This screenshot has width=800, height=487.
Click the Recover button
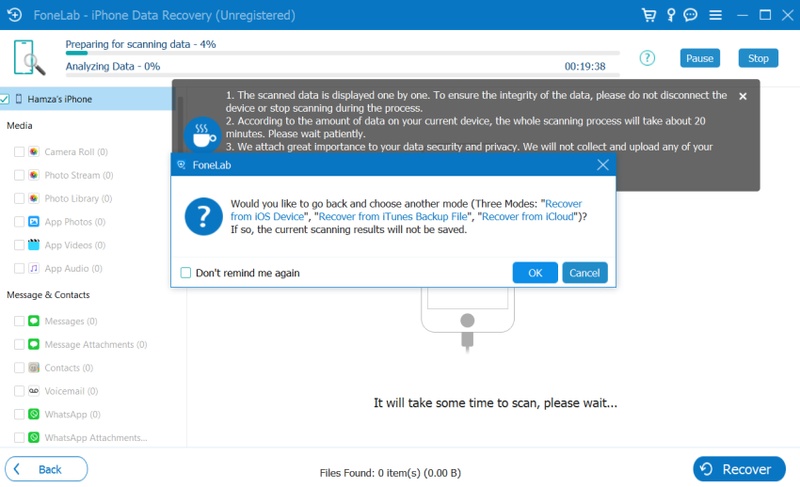tap(739, 469)
